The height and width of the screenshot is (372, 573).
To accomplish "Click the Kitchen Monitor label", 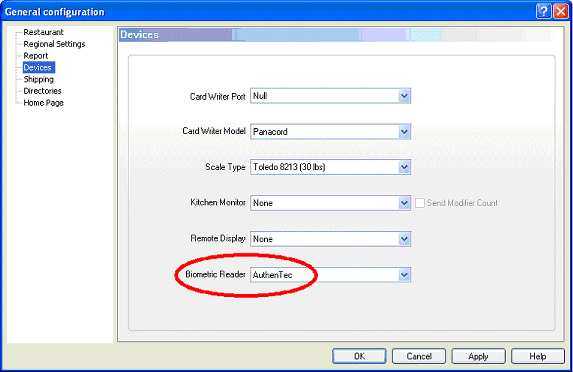I will 218,202.
